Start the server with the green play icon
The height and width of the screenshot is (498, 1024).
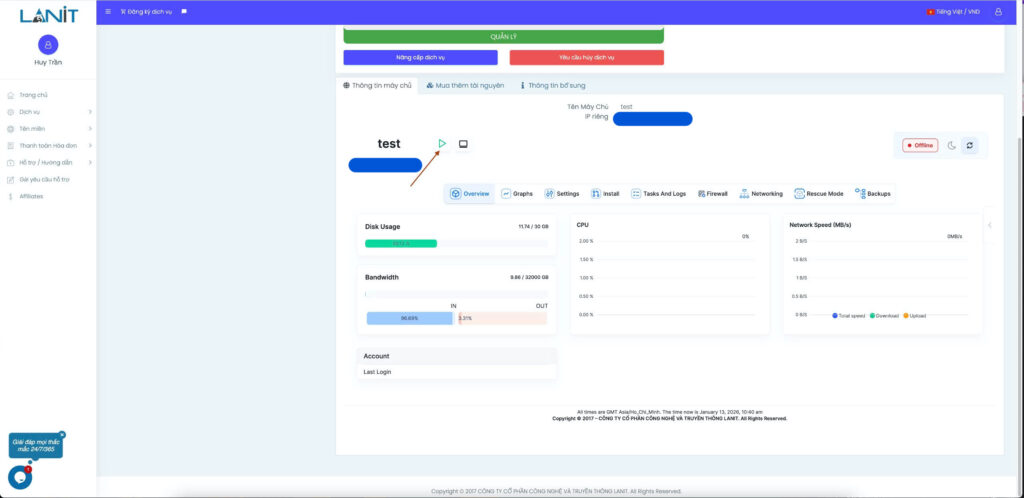442,144
